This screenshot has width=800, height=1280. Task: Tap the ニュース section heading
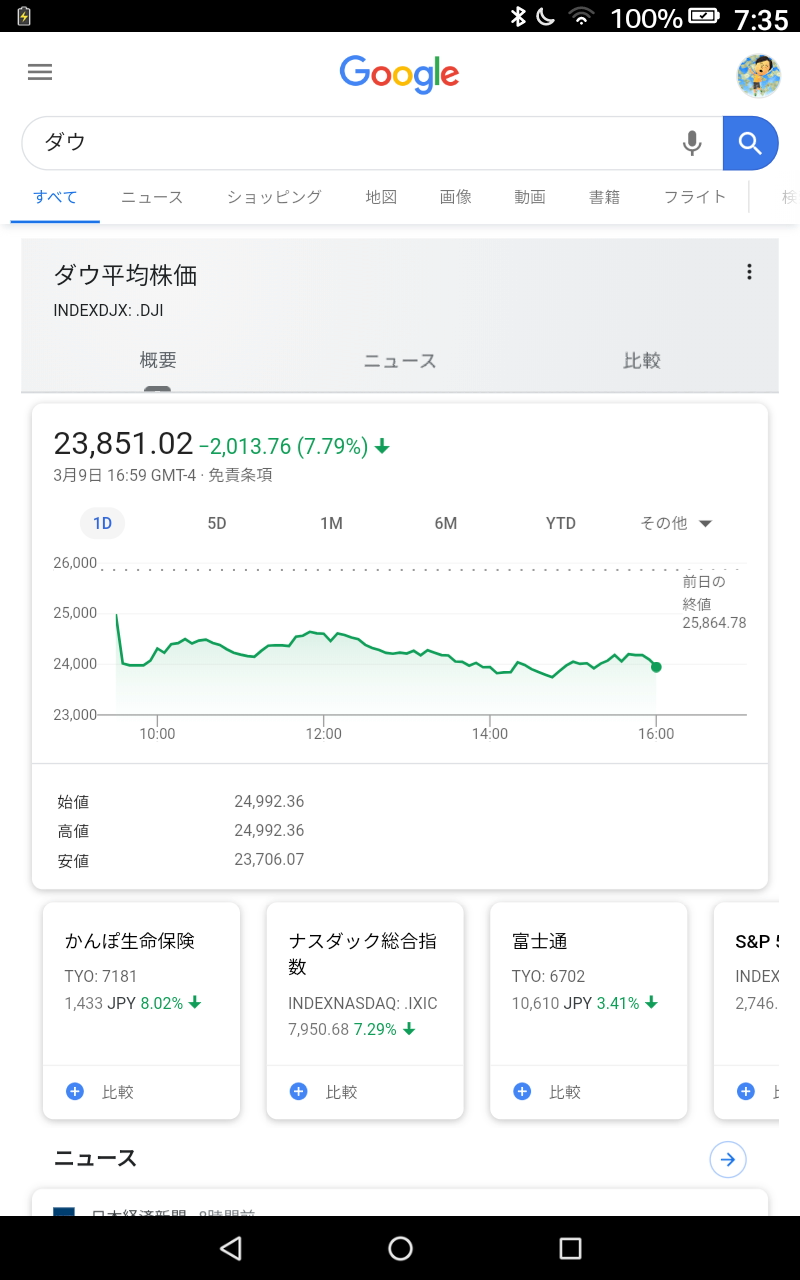[95, 1158]
